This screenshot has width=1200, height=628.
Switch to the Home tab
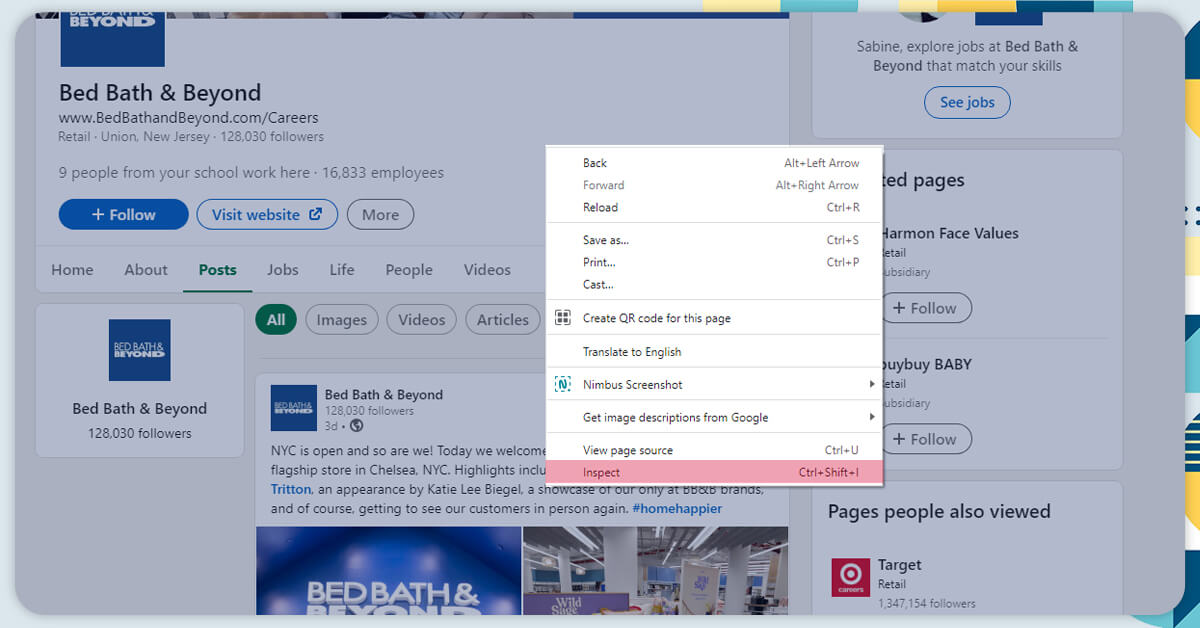click(x=72, y=270)
